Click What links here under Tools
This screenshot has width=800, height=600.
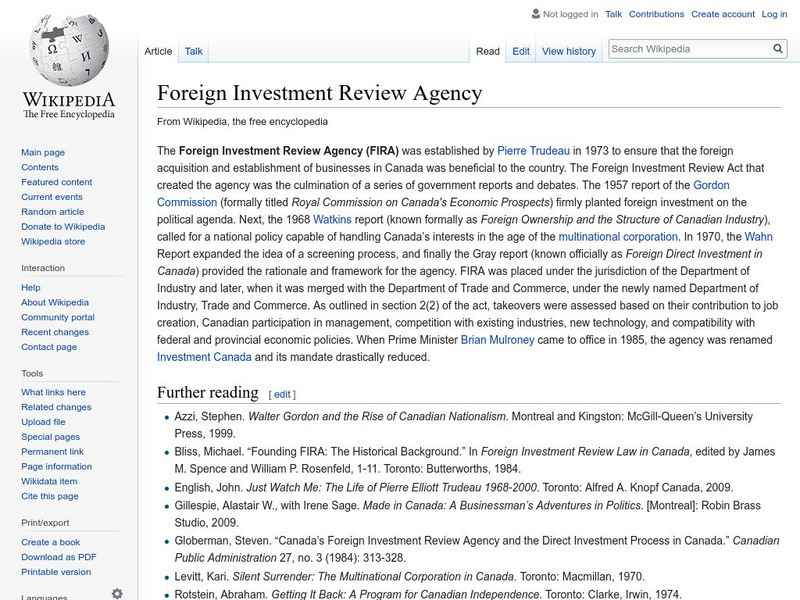point(55,393)
